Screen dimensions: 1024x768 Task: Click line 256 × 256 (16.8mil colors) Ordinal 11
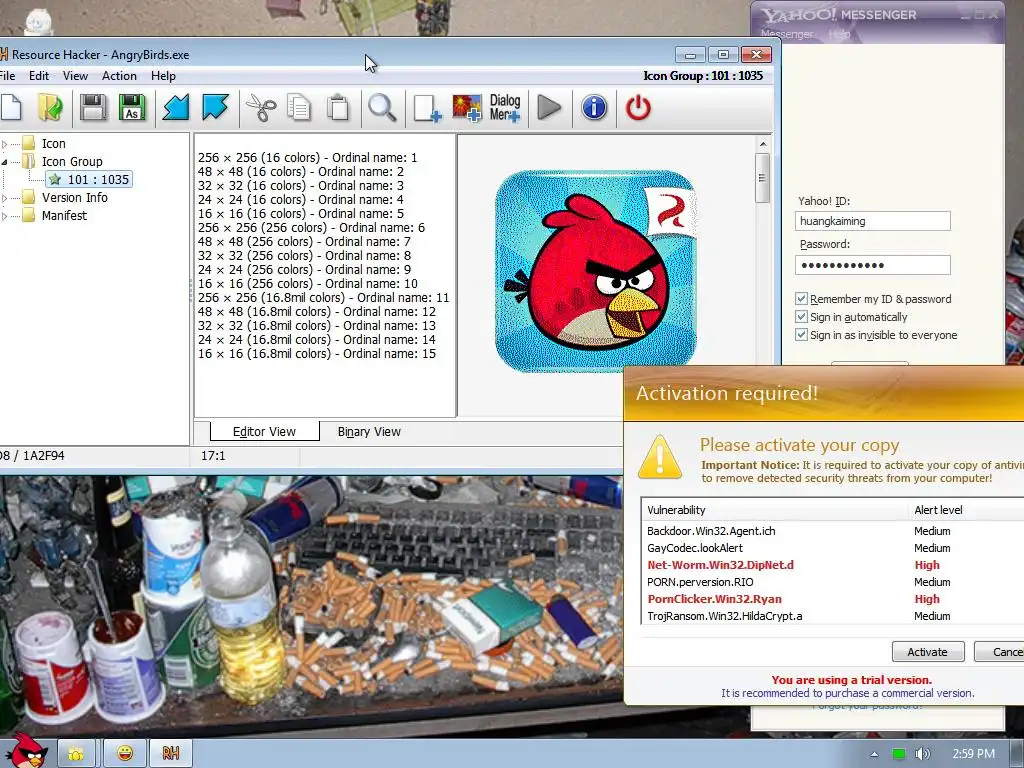[323, 297]
